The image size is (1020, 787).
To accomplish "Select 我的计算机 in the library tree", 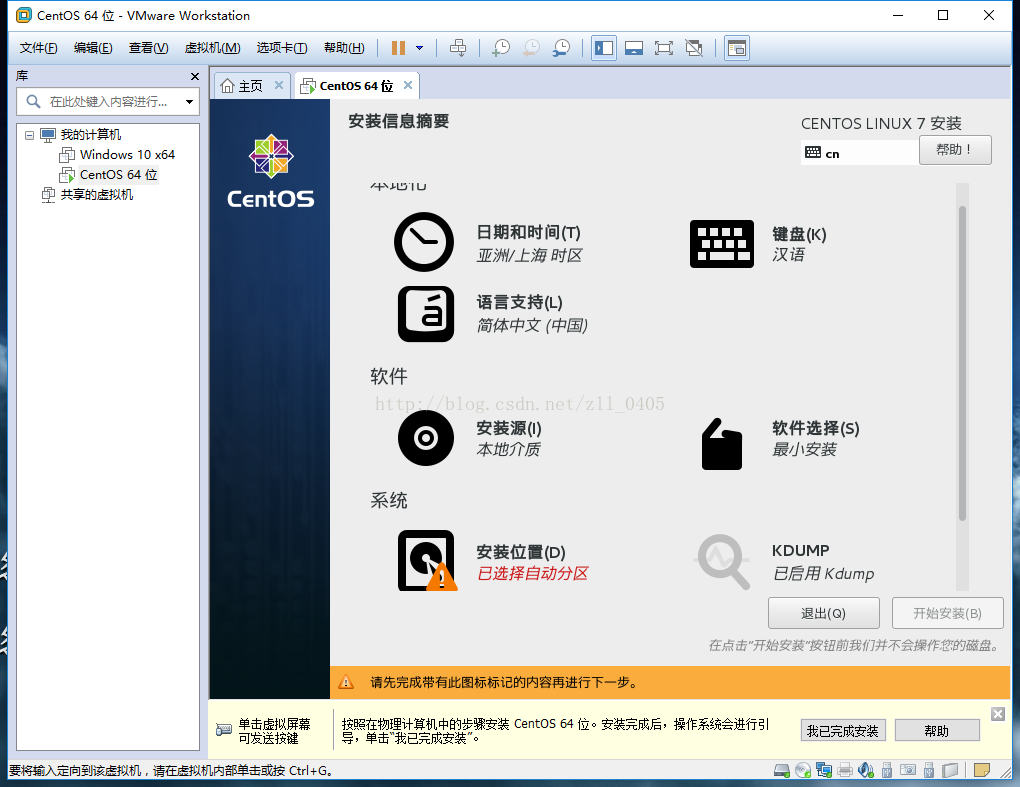I will click(90, 135).
